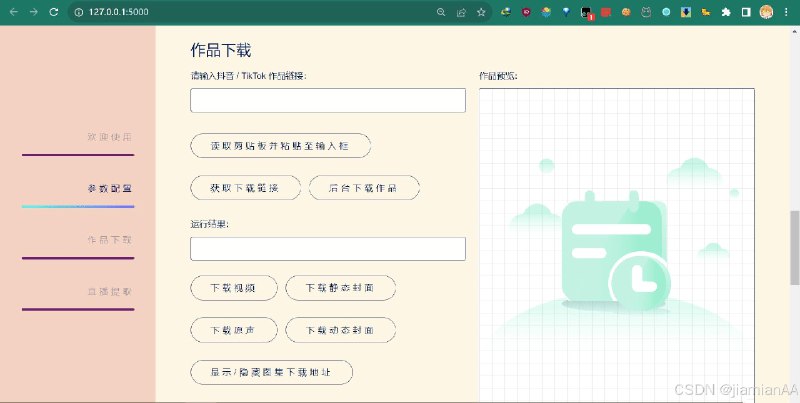Toggle 显示/隐藏图集下载地址 button
Viewport: 800px width, 403px height.
(x=271, y=372)
